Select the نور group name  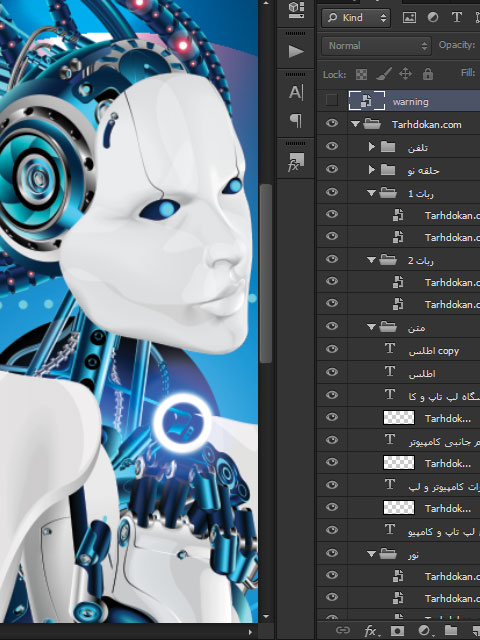coord(413,555)
